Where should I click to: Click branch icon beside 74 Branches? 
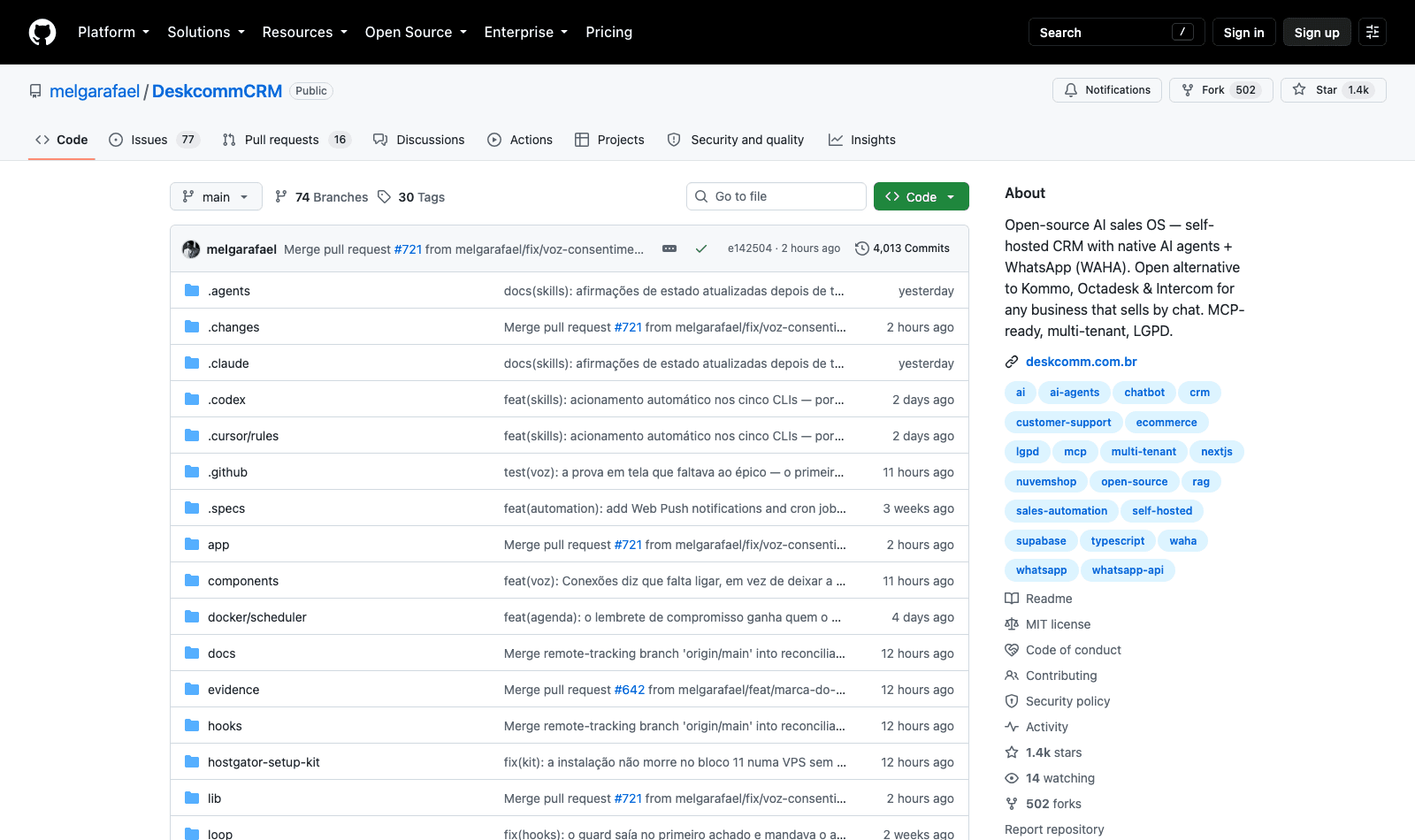click(x=281, y=196)
